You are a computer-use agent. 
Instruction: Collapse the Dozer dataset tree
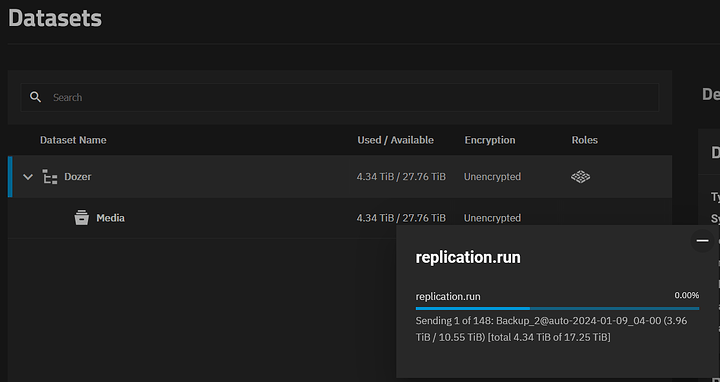coord(28,177)
